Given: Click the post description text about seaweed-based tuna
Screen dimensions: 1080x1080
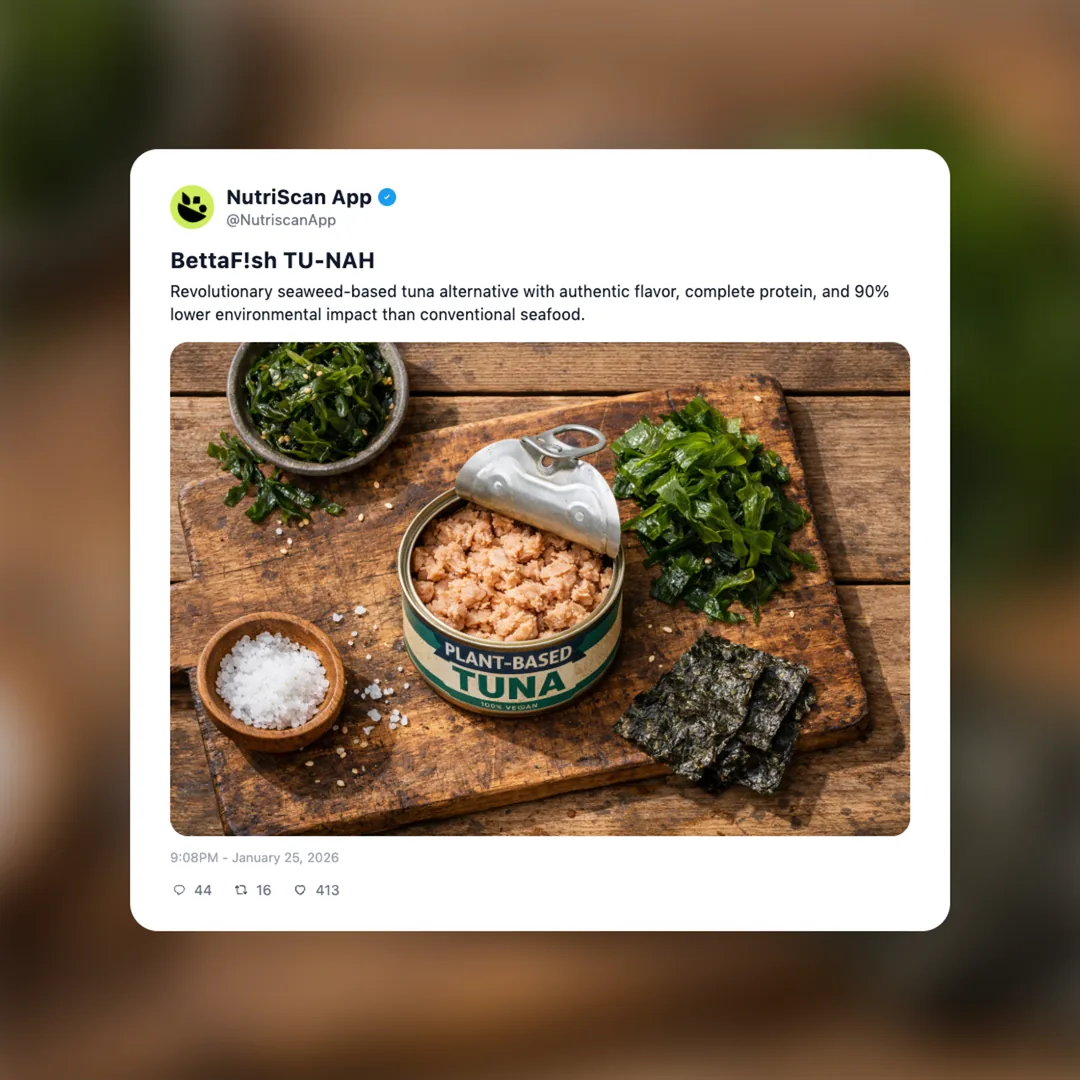Looking at the screenshot, I should 530,303.
